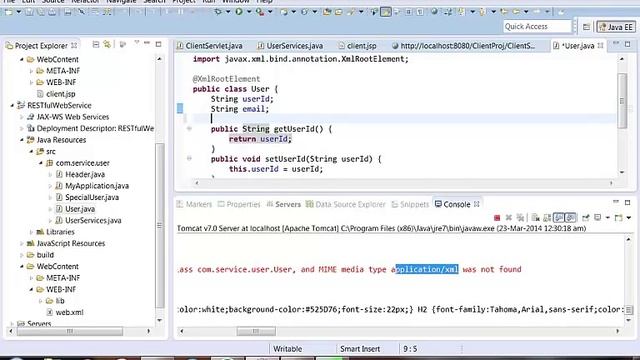Collapse the RESTfulWebService project node
Image resolution: width=640 pixels, height=360 pixels.
click(x=12, y=105)
